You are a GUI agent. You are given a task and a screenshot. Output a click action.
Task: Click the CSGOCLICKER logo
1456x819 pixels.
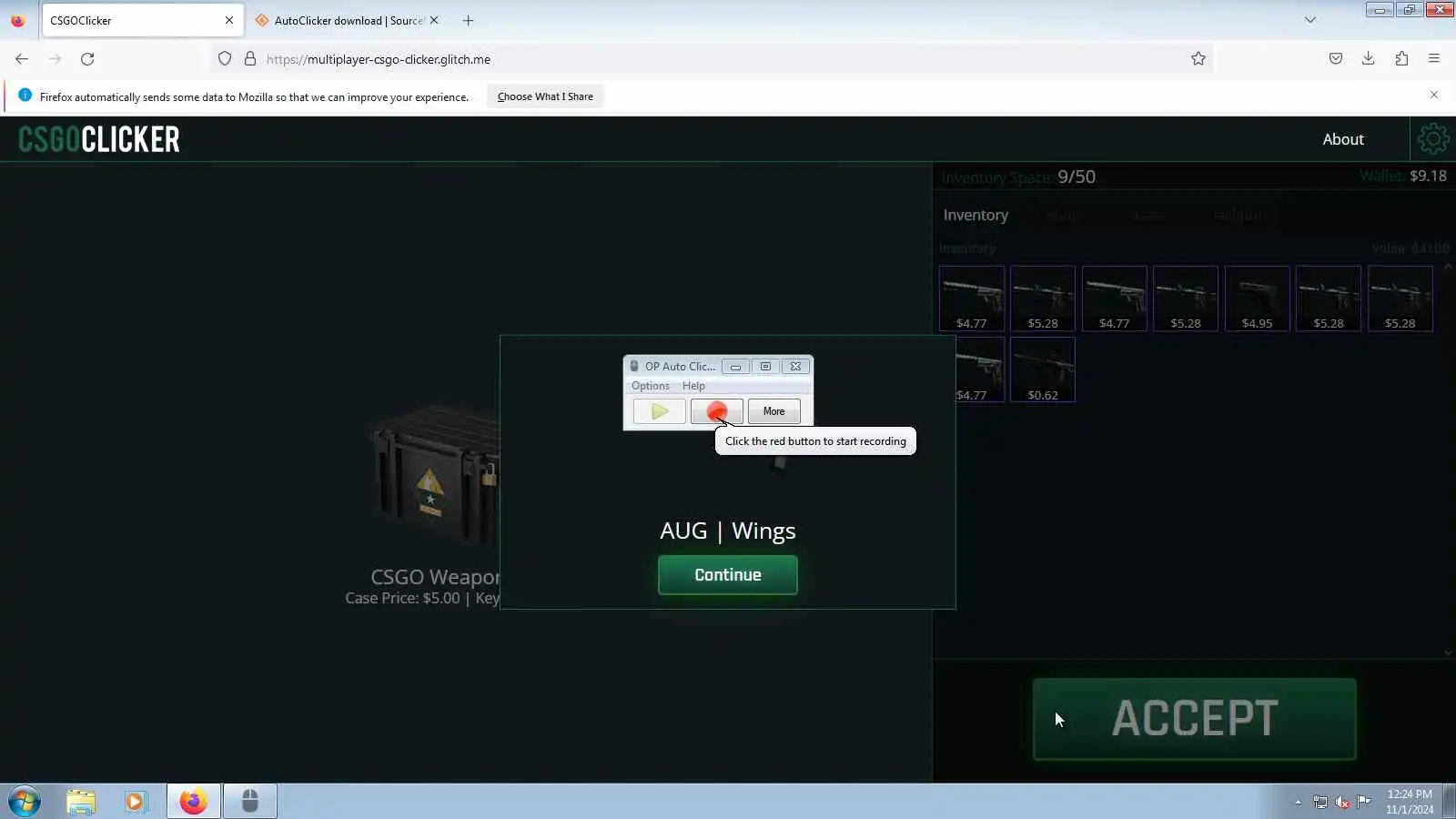click(99, 139)
